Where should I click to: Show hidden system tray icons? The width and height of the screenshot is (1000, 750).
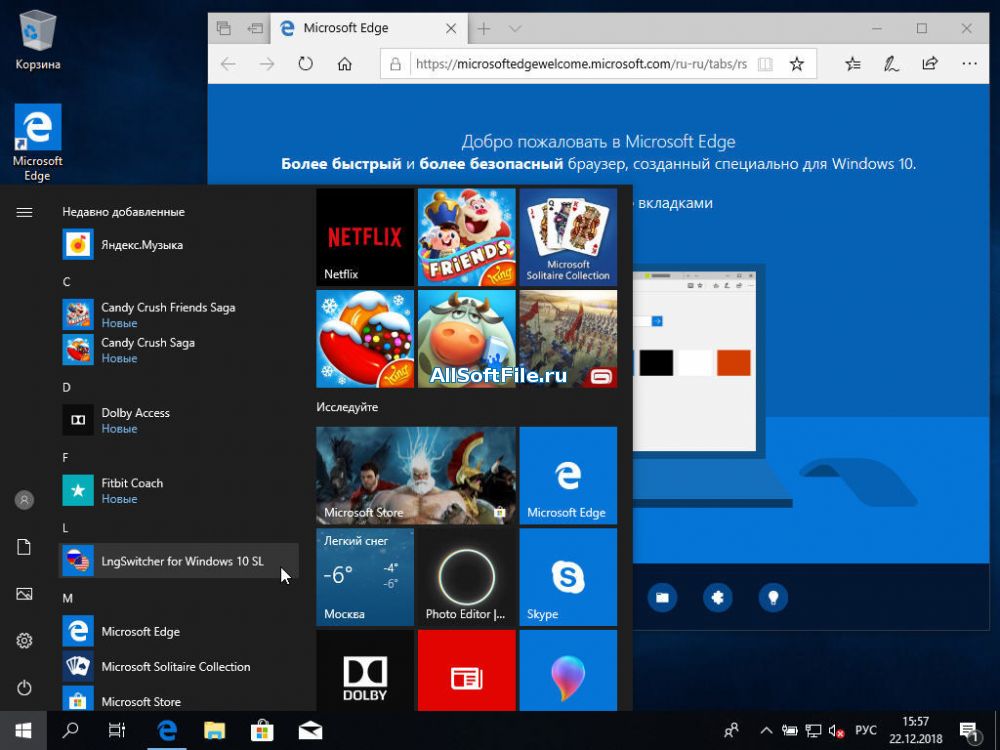(766, 730)
